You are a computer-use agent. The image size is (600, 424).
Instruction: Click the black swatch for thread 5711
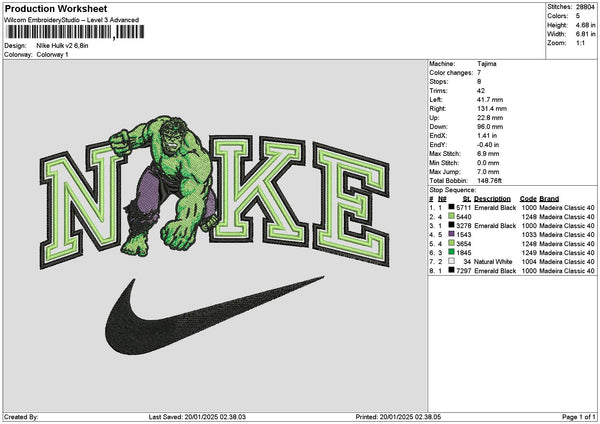(x=452, y=207)
